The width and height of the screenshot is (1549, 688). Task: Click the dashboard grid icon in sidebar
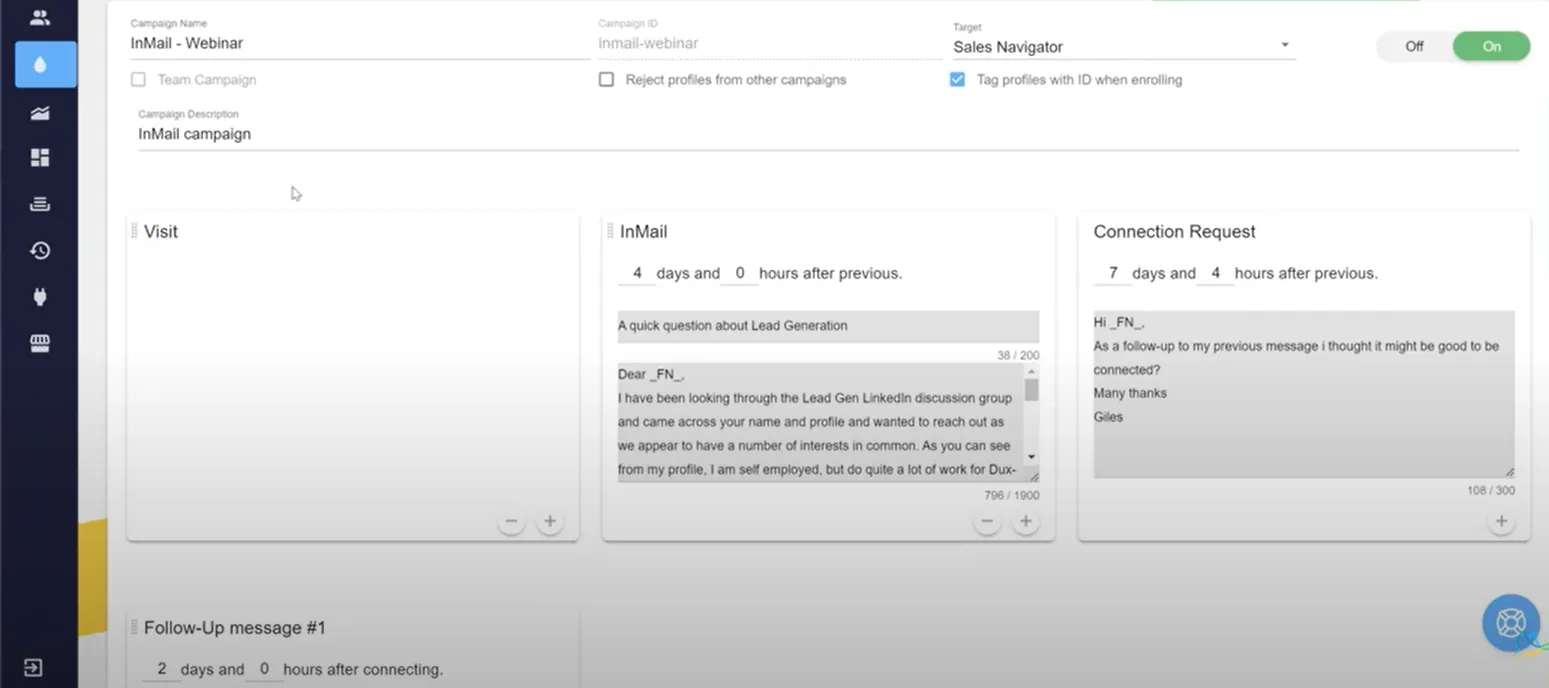click(x=40, y=157)
